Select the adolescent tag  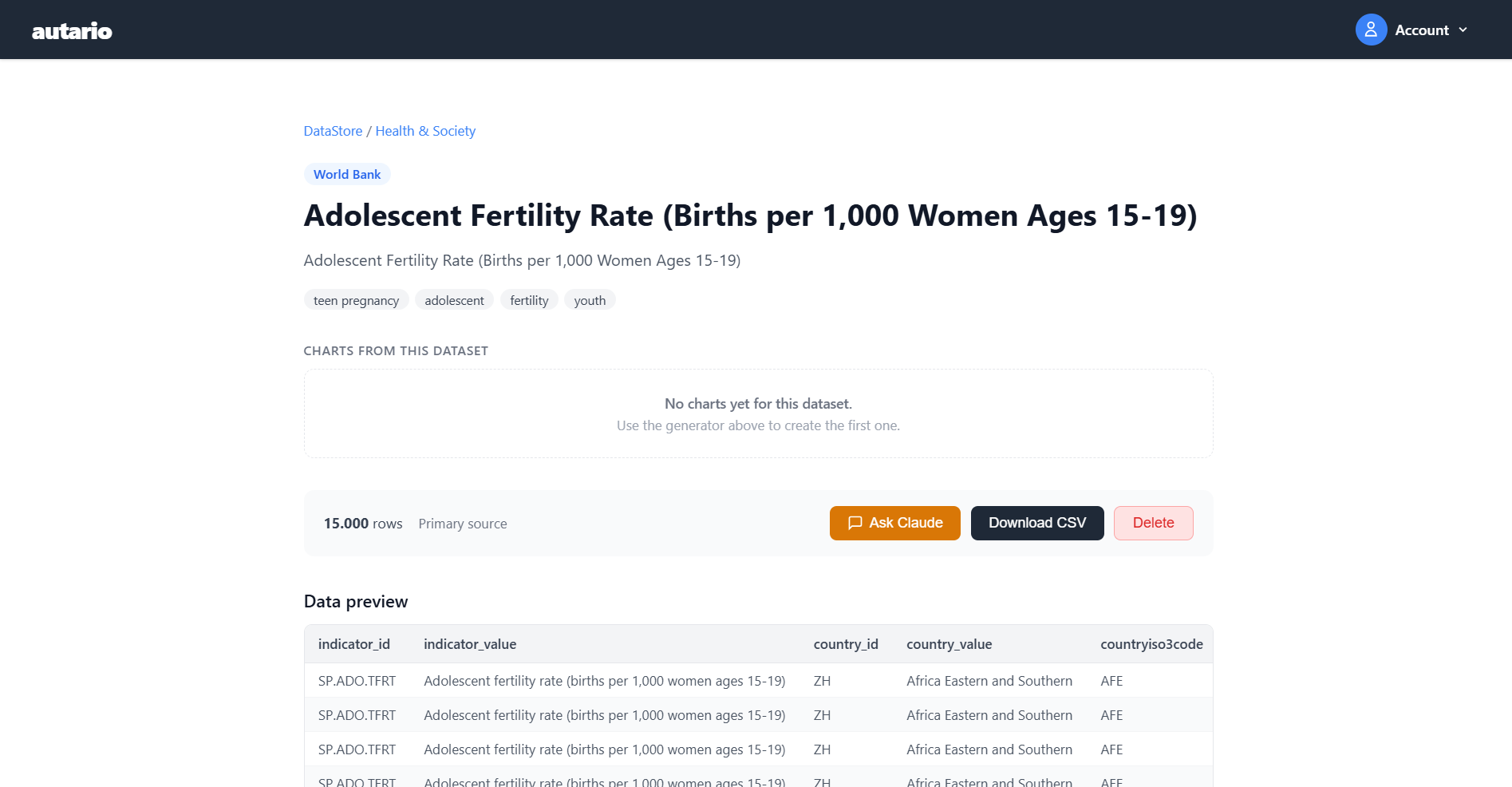pos(454,300)
